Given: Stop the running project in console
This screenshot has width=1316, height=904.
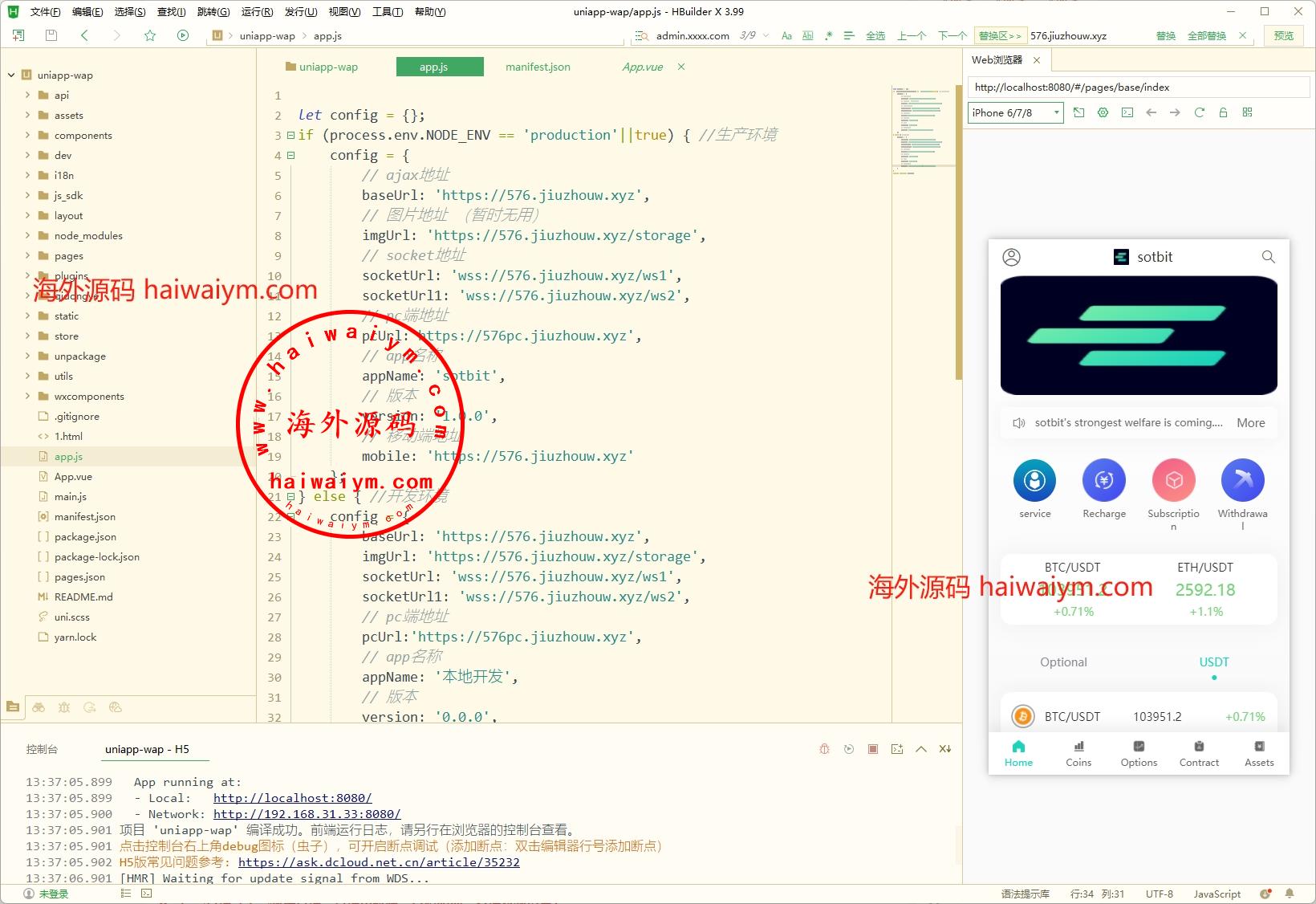Looking at the screenshot, I should [873, 749].
